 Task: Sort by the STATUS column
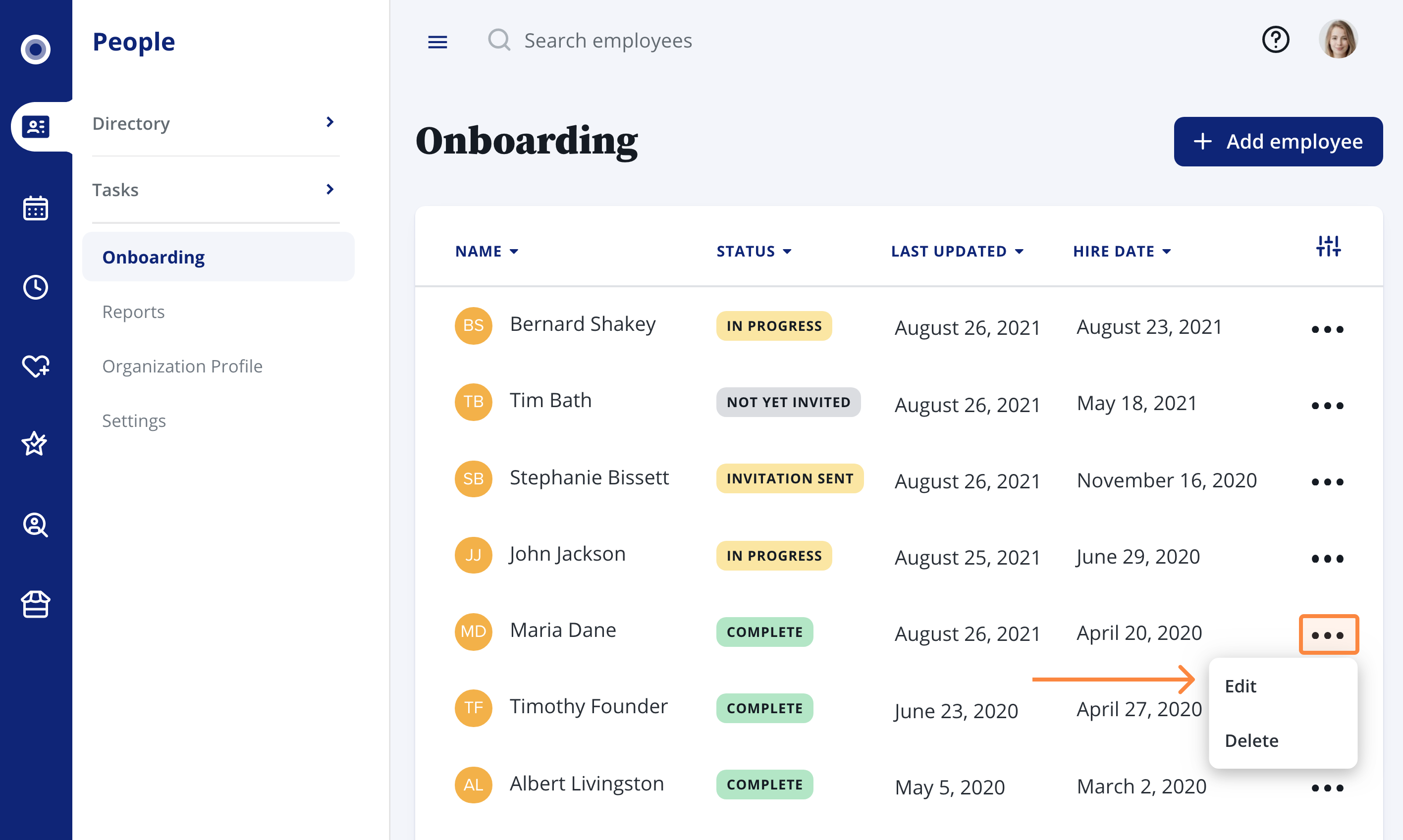[x=754, y=251]
